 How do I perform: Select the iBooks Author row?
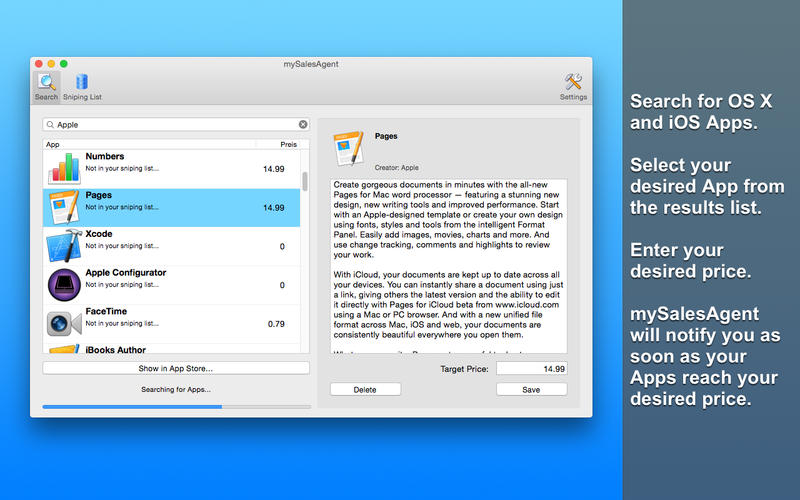172,349
